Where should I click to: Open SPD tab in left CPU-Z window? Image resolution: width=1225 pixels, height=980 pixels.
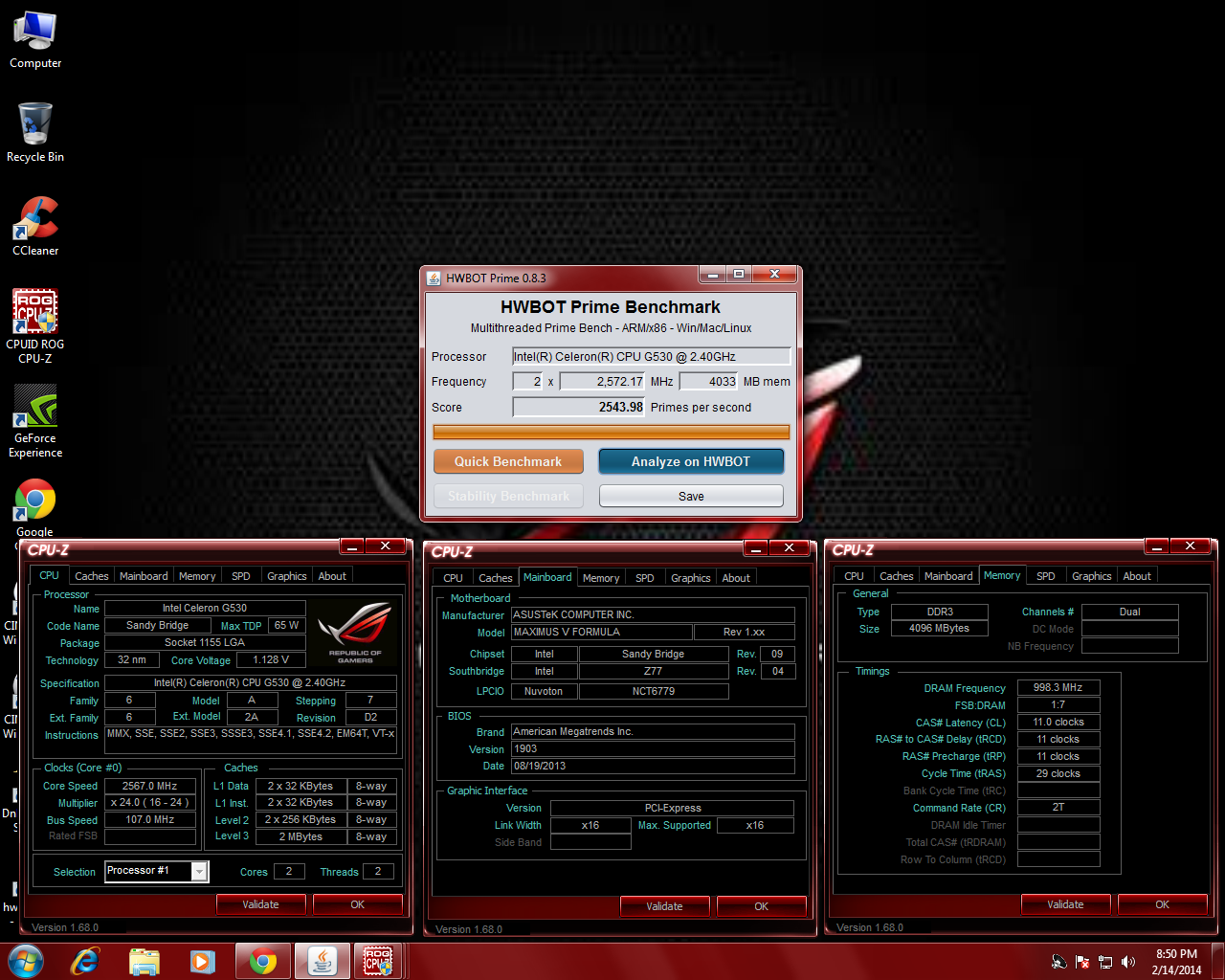pyautogui.click(x=241, y=576)
